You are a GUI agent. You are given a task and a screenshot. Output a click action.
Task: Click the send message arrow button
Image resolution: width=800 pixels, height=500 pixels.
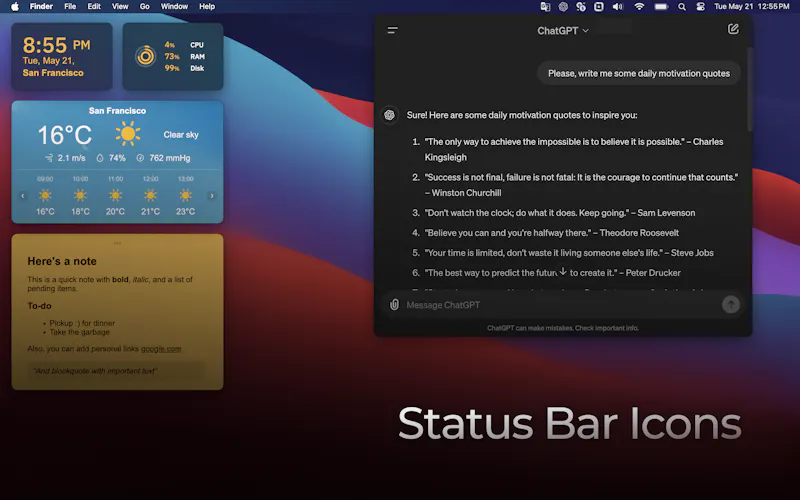tap(731, 305)
